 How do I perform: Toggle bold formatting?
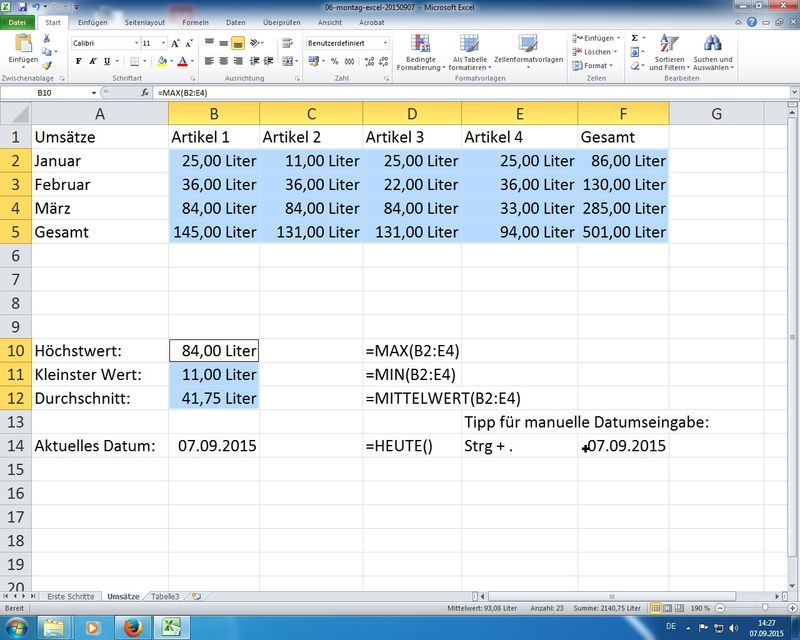(x=78, y=61)
